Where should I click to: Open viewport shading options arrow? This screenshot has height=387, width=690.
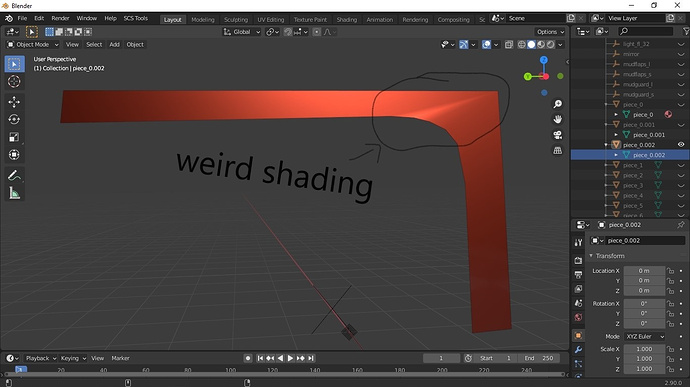click(560, 44)
